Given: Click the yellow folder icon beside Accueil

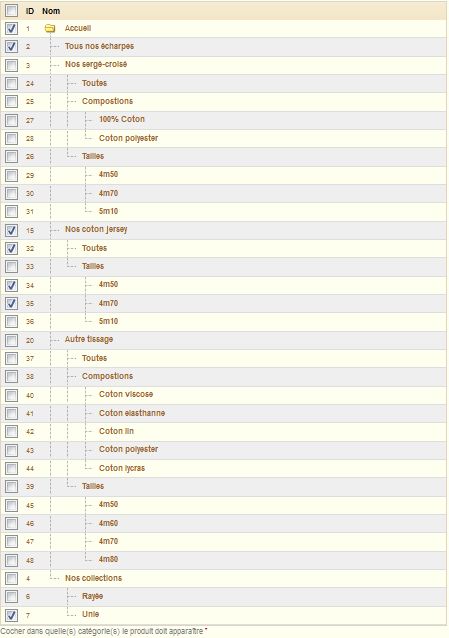Looking at the screenshot, I should click(50, 28).
